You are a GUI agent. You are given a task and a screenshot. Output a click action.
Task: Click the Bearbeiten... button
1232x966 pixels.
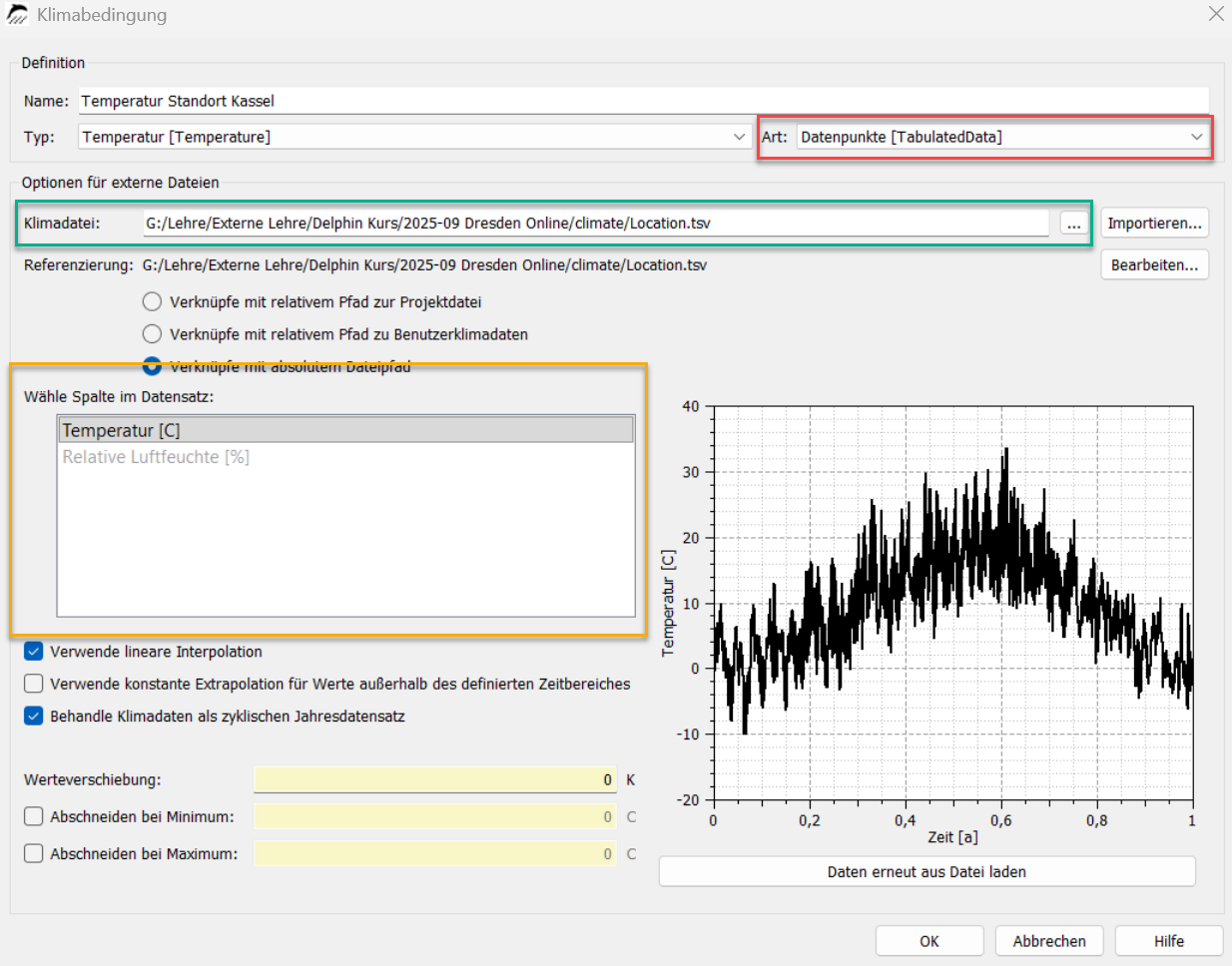tap(1154, 264)
